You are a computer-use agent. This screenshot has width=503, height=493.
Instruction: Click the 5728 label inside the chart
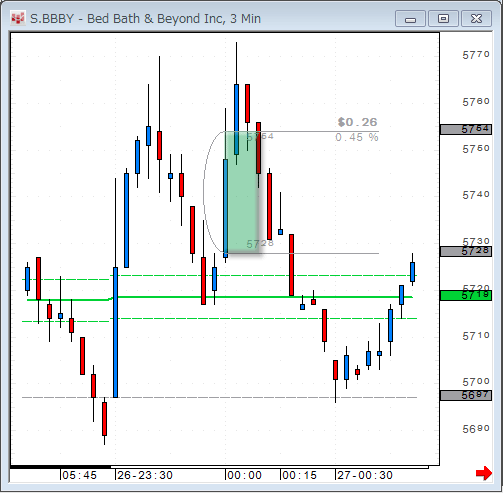pos(260,244)
